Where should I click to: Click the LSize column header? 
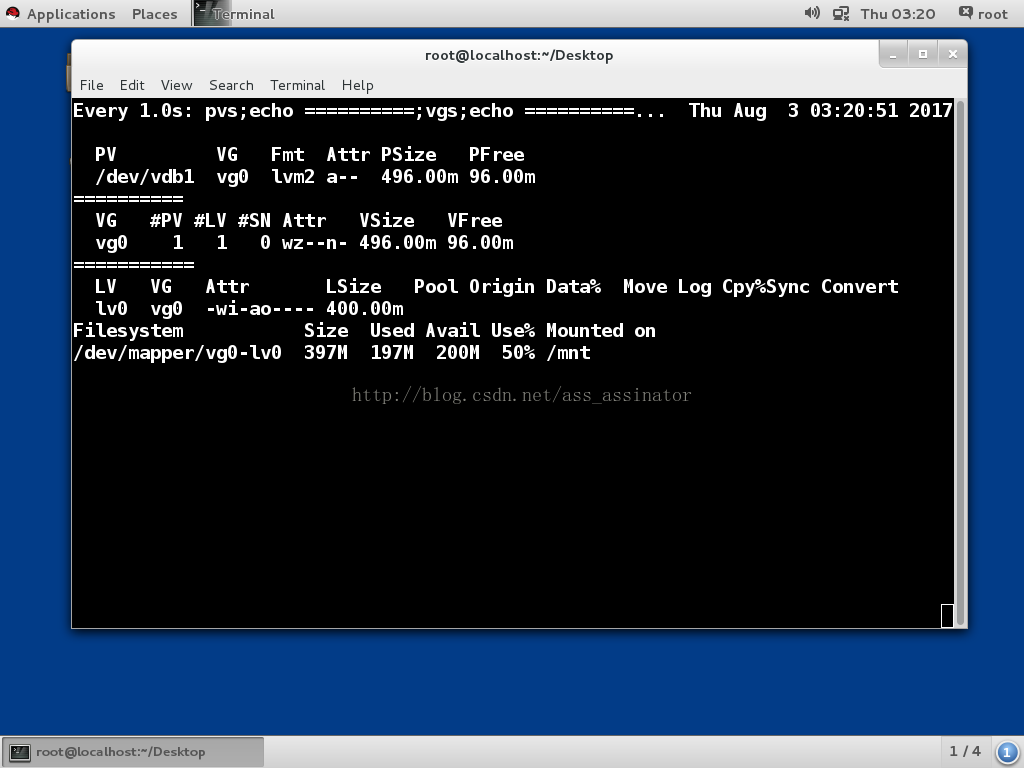[x=353, y=287]
